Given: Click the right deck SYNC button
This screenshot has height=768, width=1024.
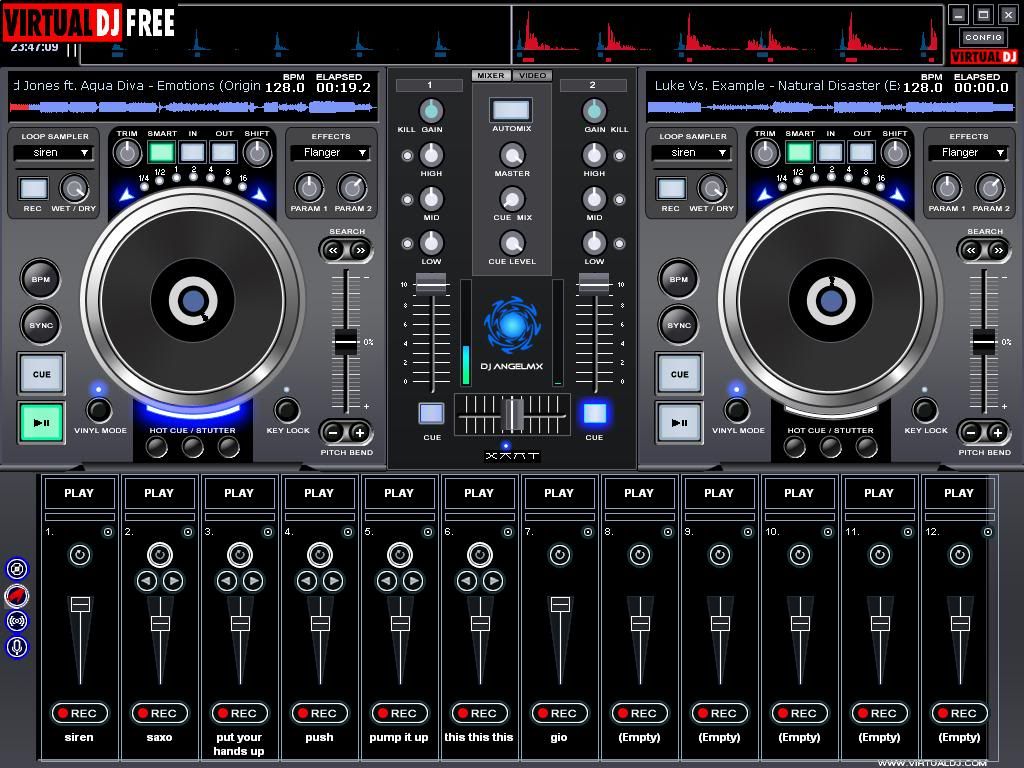Looking at the screenshot, I should coord(679,325).
